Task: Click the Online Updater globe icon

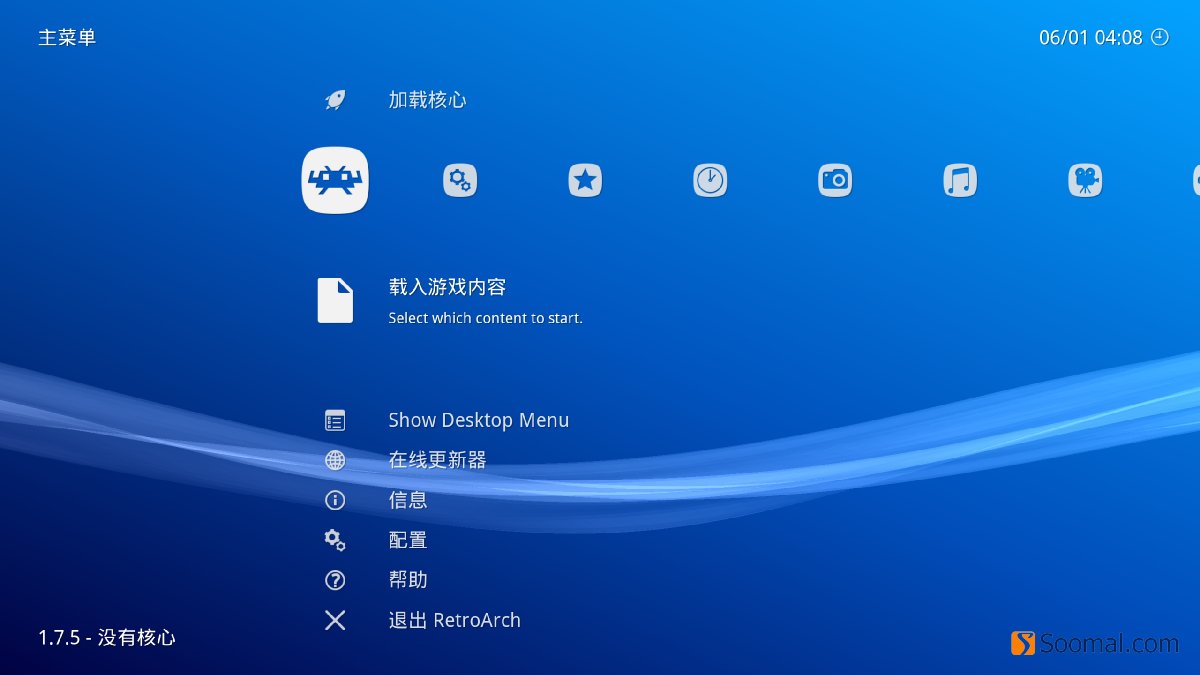Action: click(335, 460)
